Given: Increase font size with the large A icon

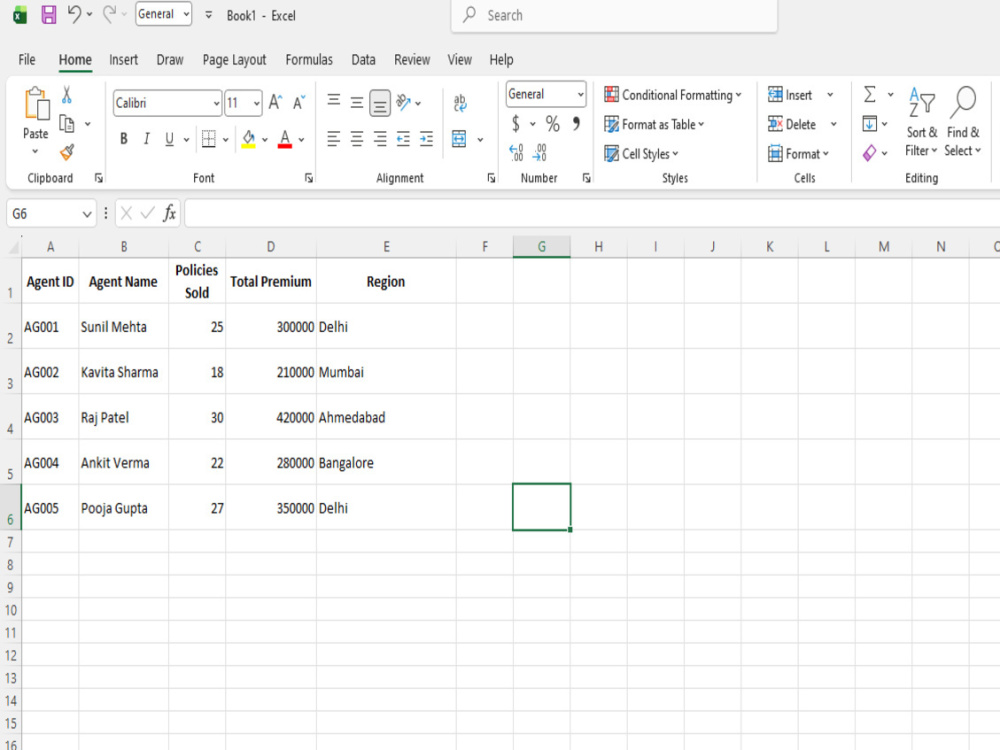Looking at the screenshot, I should coord(275,103).
